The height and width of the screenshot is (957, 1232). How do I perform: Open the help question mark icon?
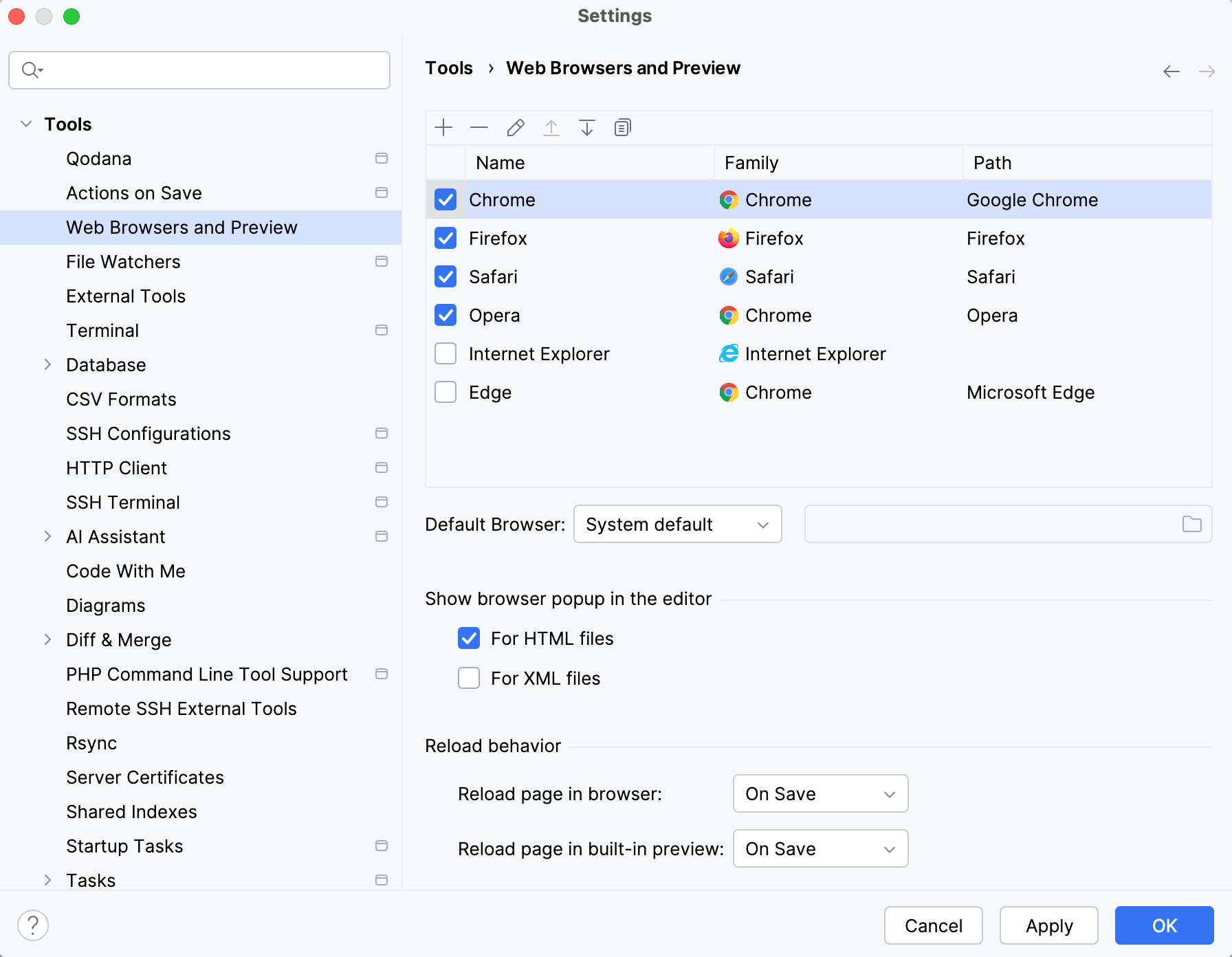click(33, 925)
